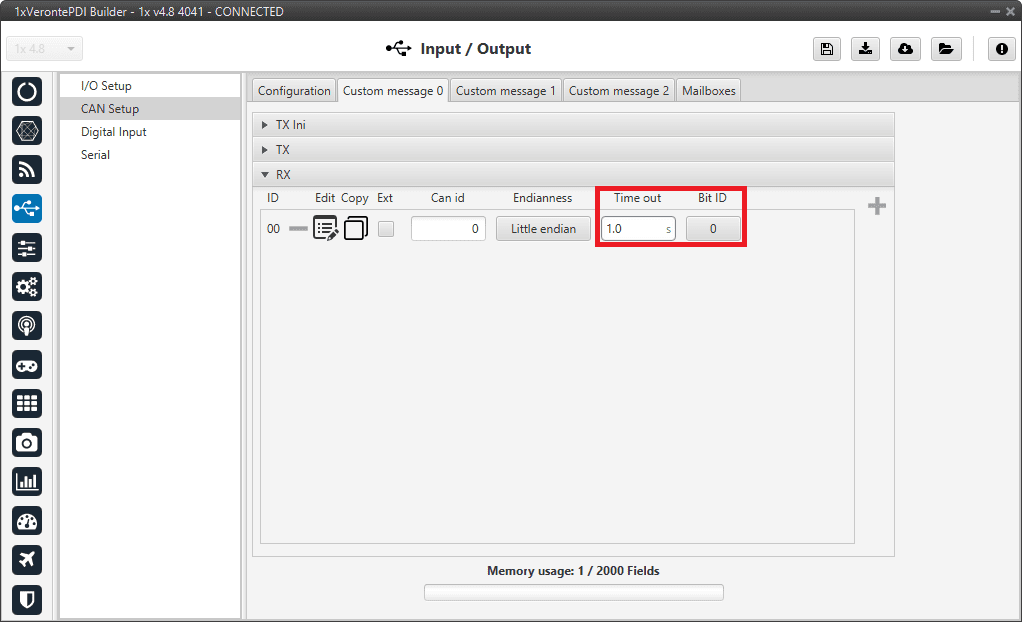1022x622 pixels.
Task: Click the cloud download icon
Action: 905,49
